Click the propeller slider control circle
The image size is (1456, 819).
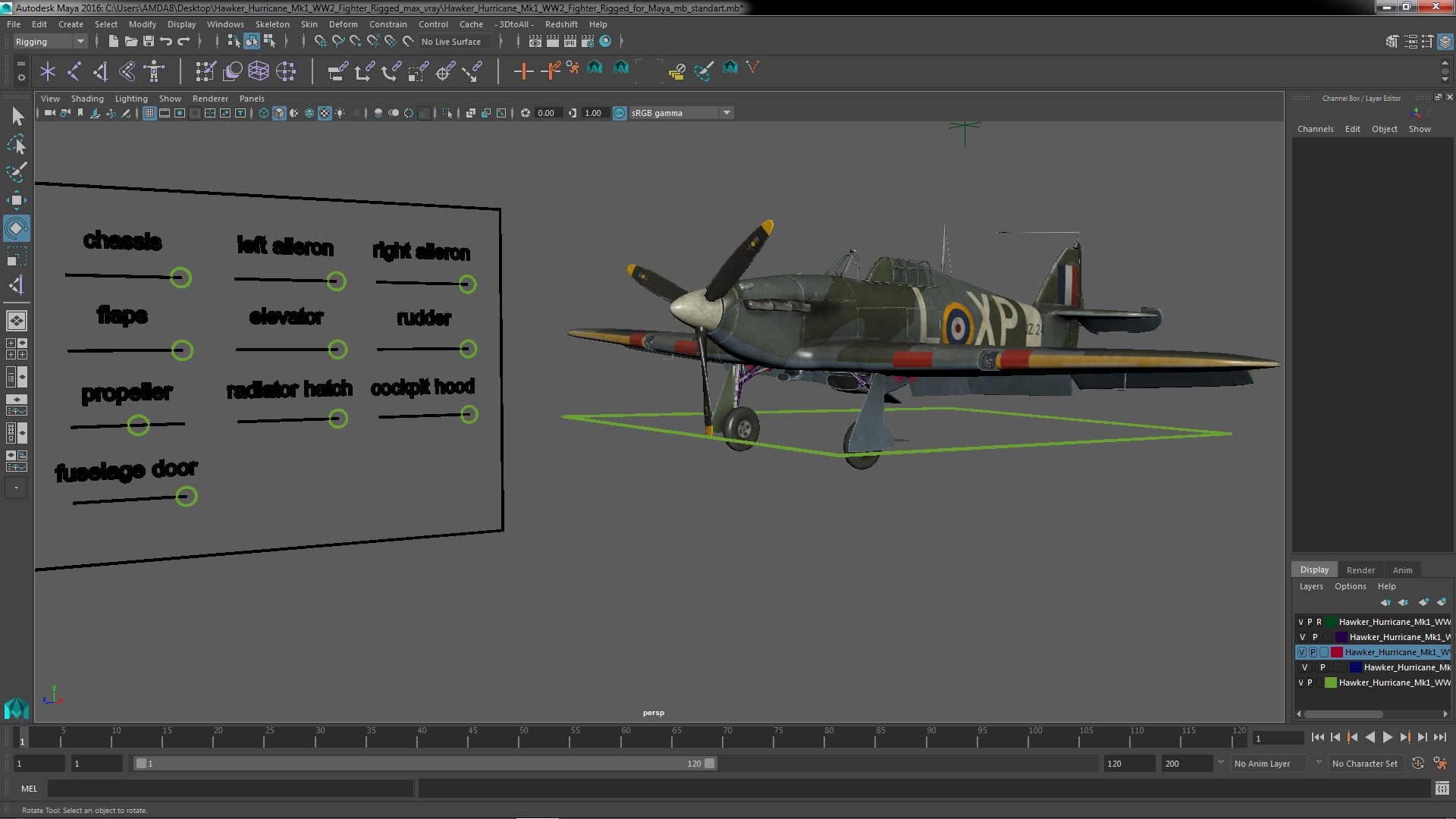(x=138, y=425)
